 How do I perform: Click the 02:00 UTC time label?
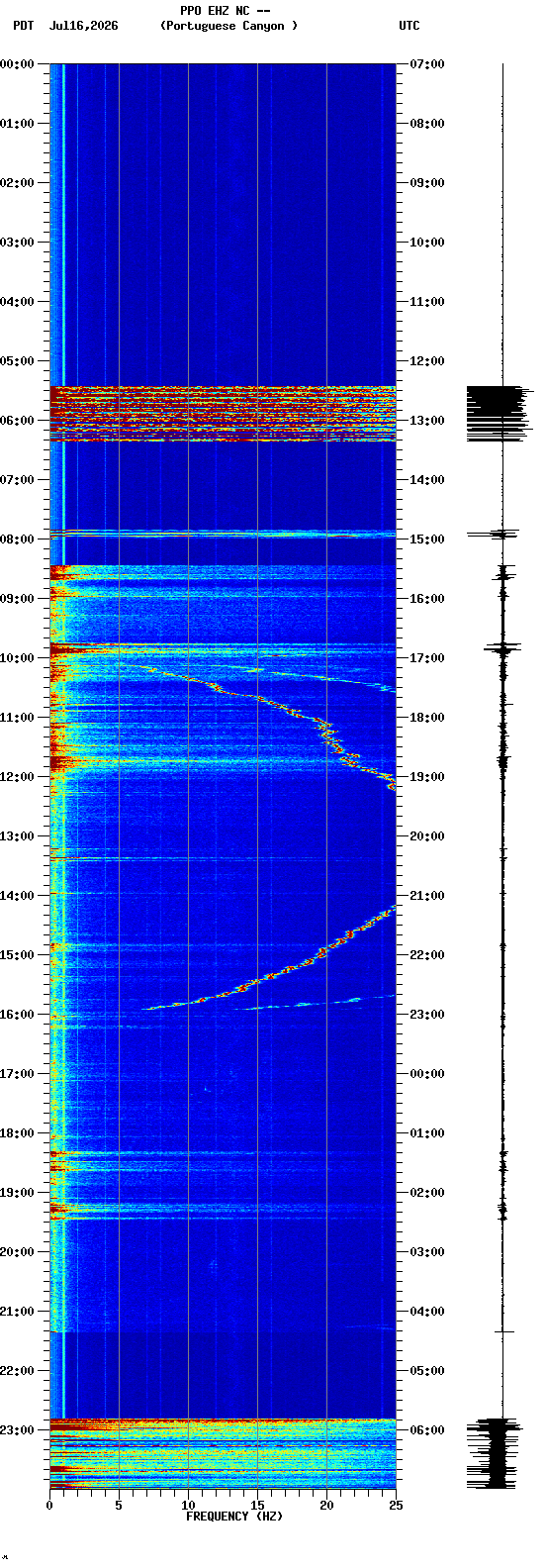tap(427, 1193)
